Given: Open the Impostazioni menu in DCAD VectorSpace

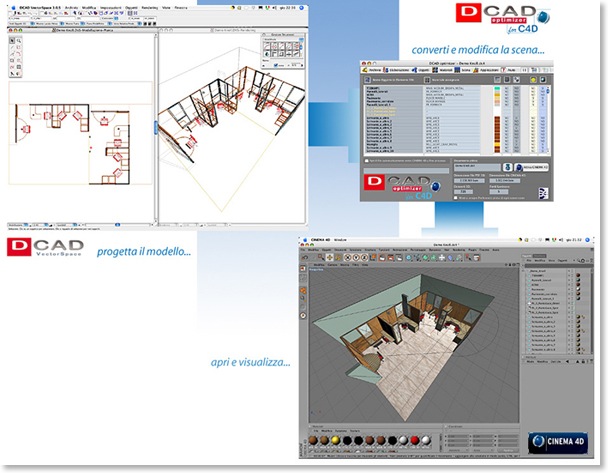Looking at the screenshot, I should click(x=111, y=8).
